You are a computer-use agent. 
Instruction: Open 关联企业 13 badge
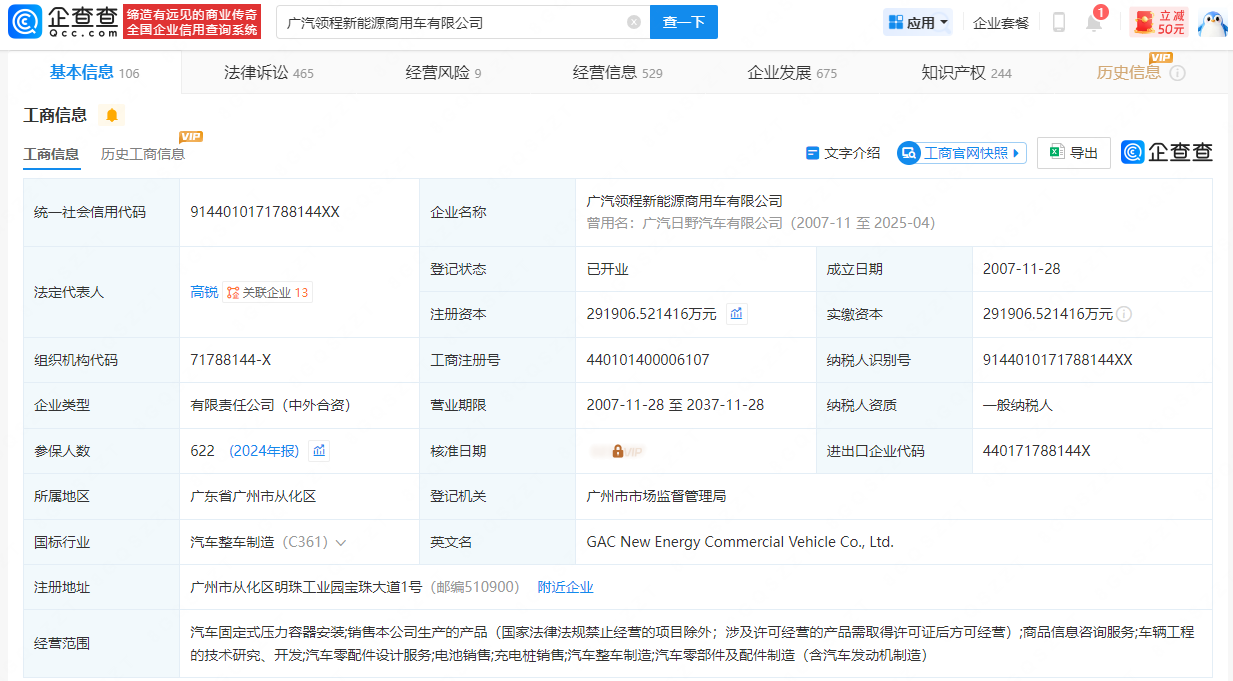tap(268, 292)
